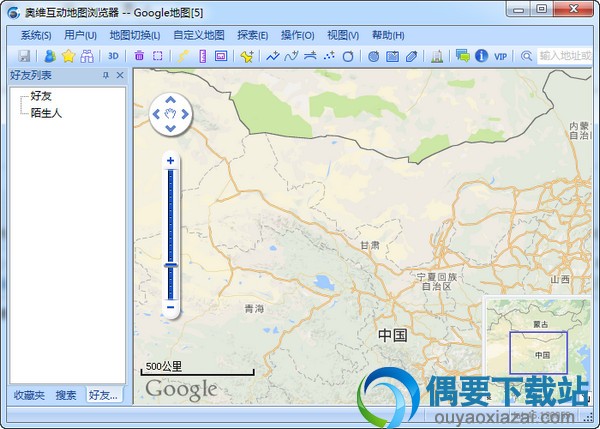Switch to 3D view button
Image resolution: width=600 pixels, height=429 pixels.
113,56
